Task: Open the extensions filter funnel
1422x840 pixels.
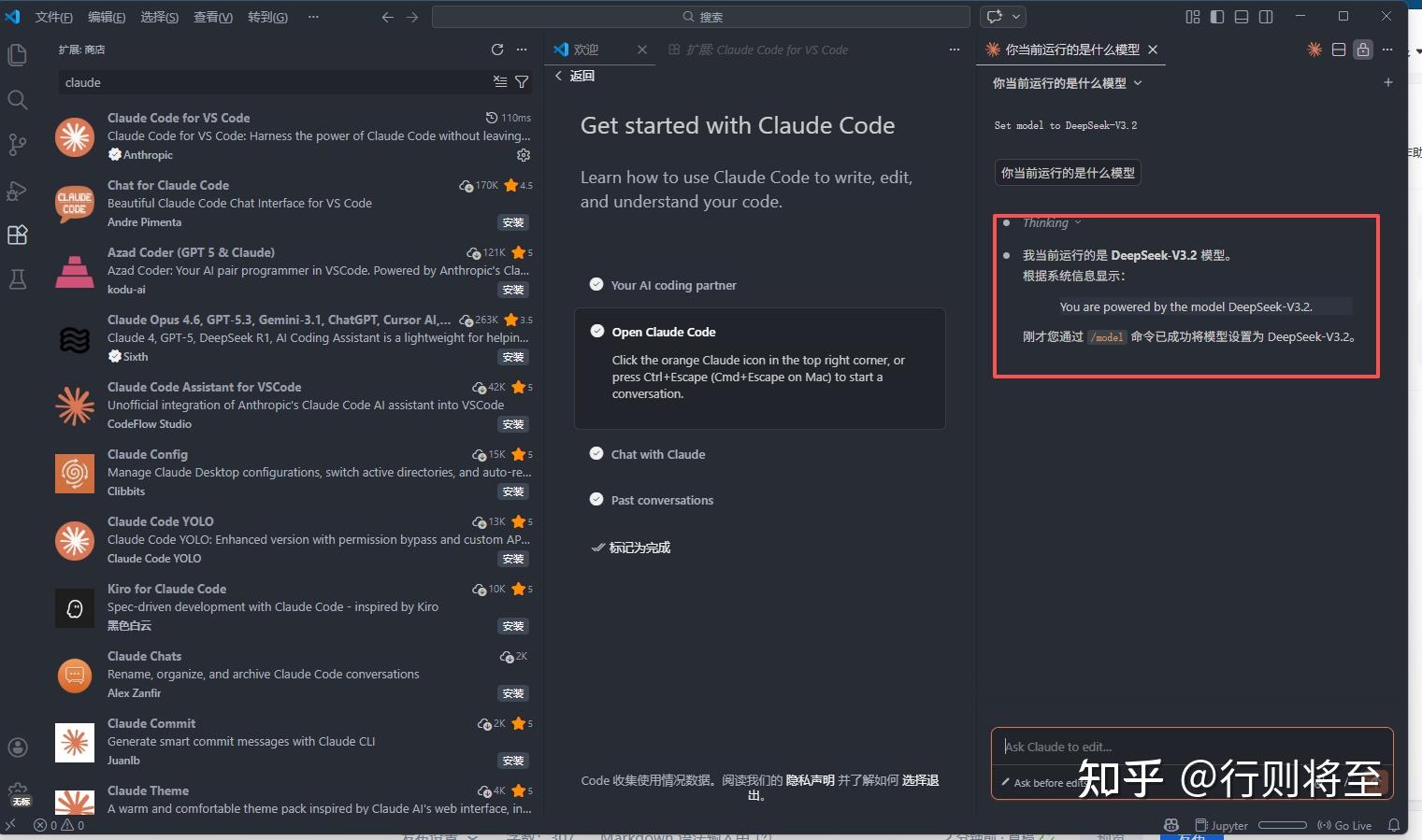Action: [x=522, y=82]
